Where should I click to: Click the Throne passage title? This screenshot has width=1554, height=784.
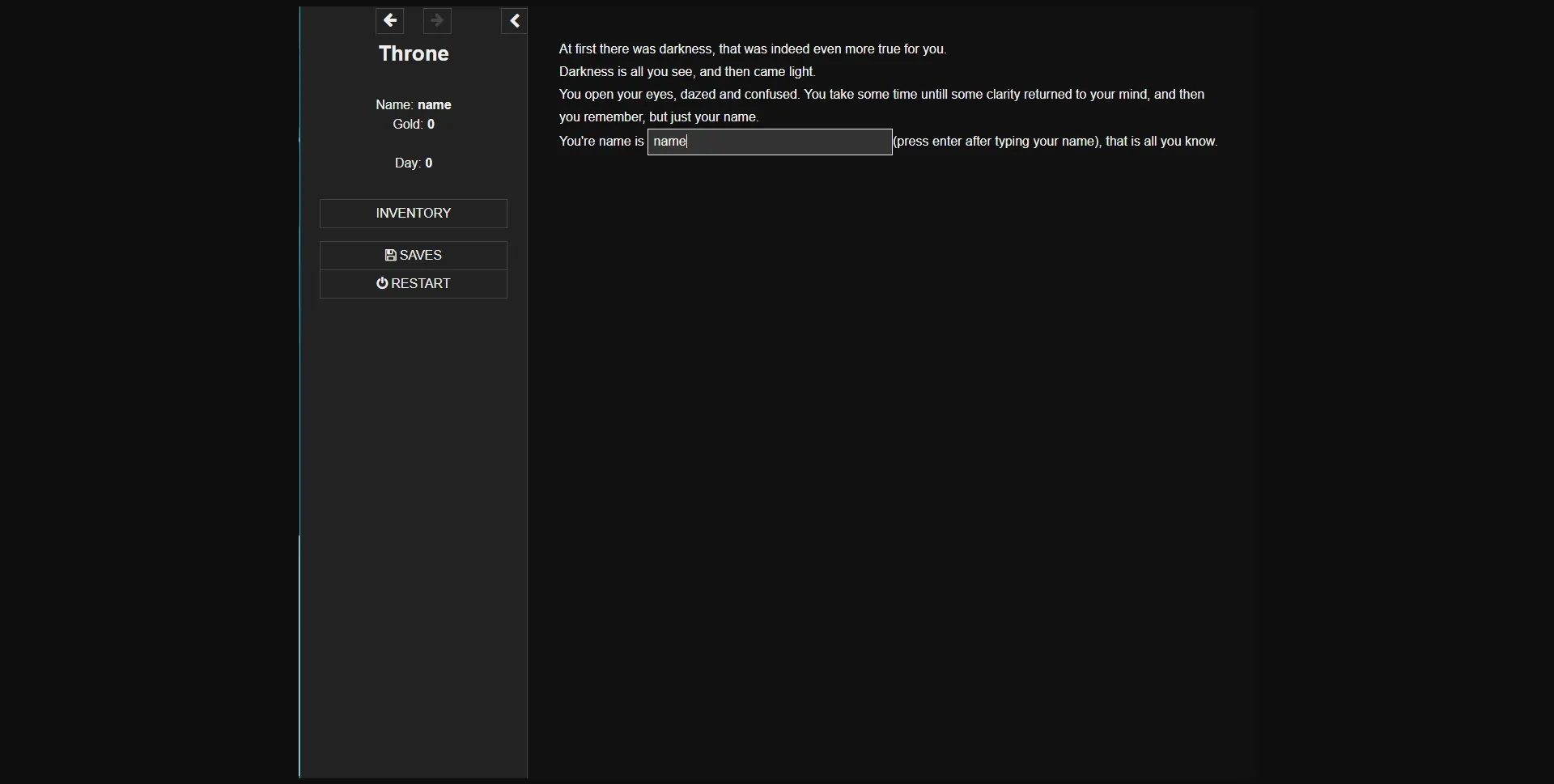click(x=414, y=53)
